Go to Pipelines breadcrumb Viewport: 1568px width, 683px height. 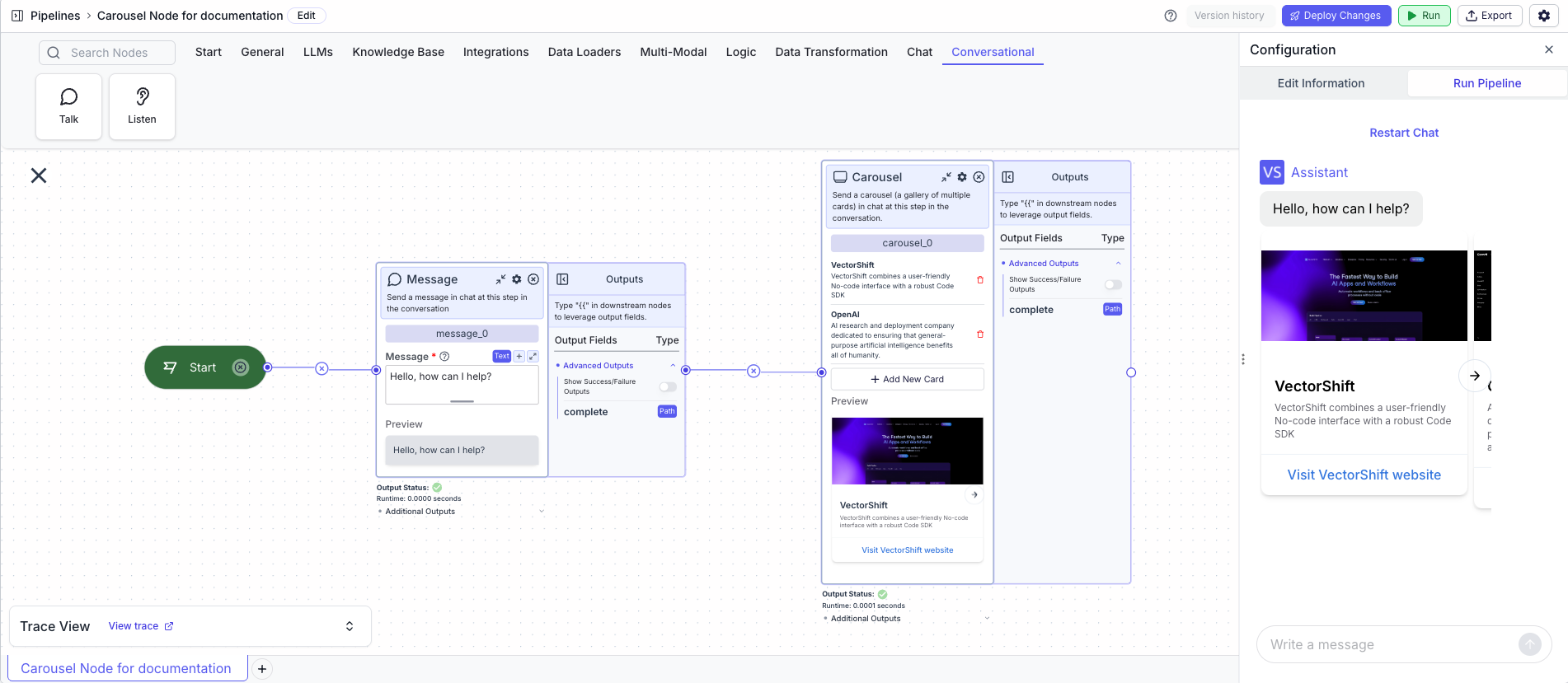tap(55, 16)
